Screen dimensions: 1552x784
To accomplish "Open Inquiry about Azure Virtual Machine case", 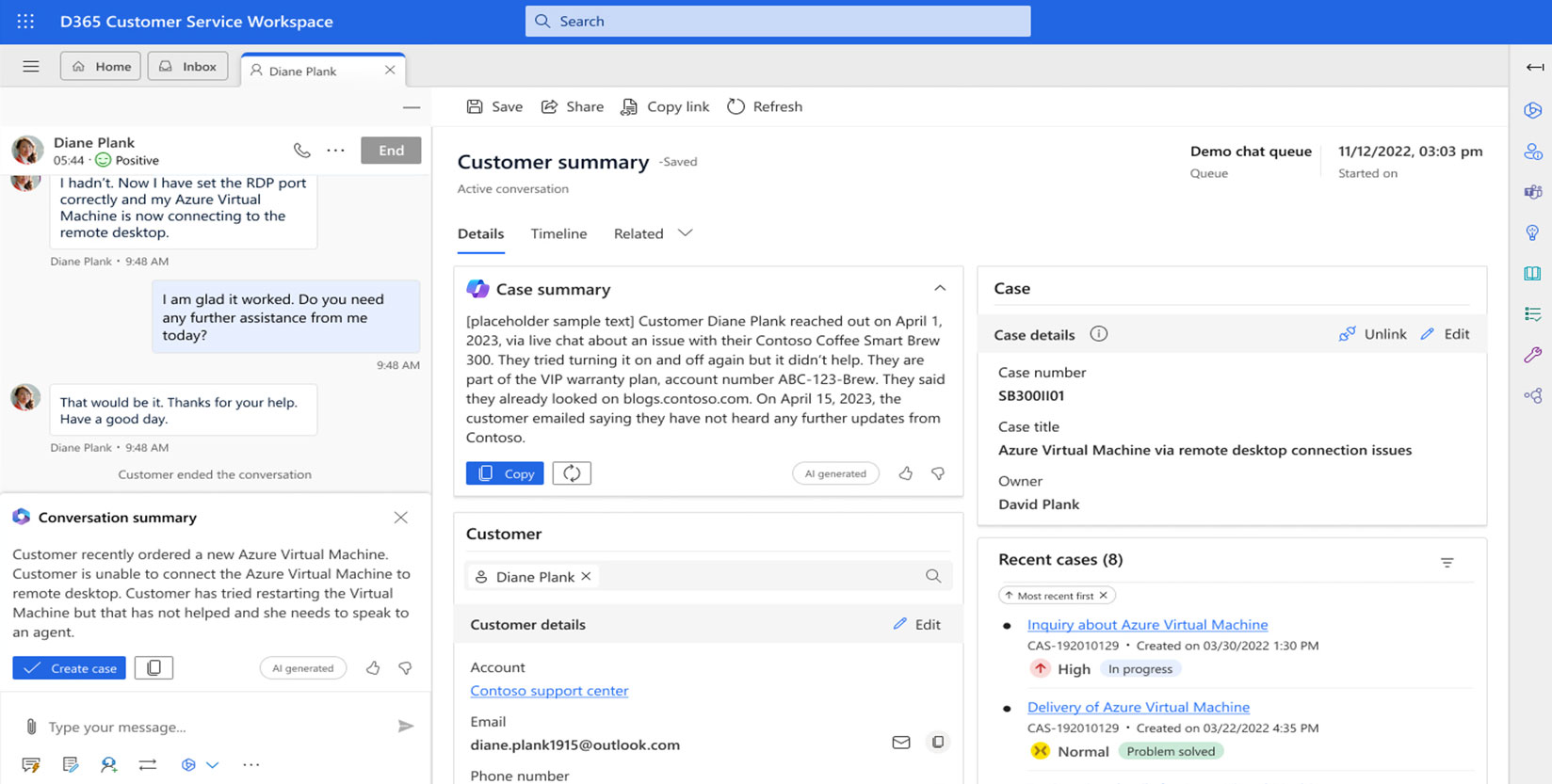I will pyautogui.click(x=1147, y=625).
